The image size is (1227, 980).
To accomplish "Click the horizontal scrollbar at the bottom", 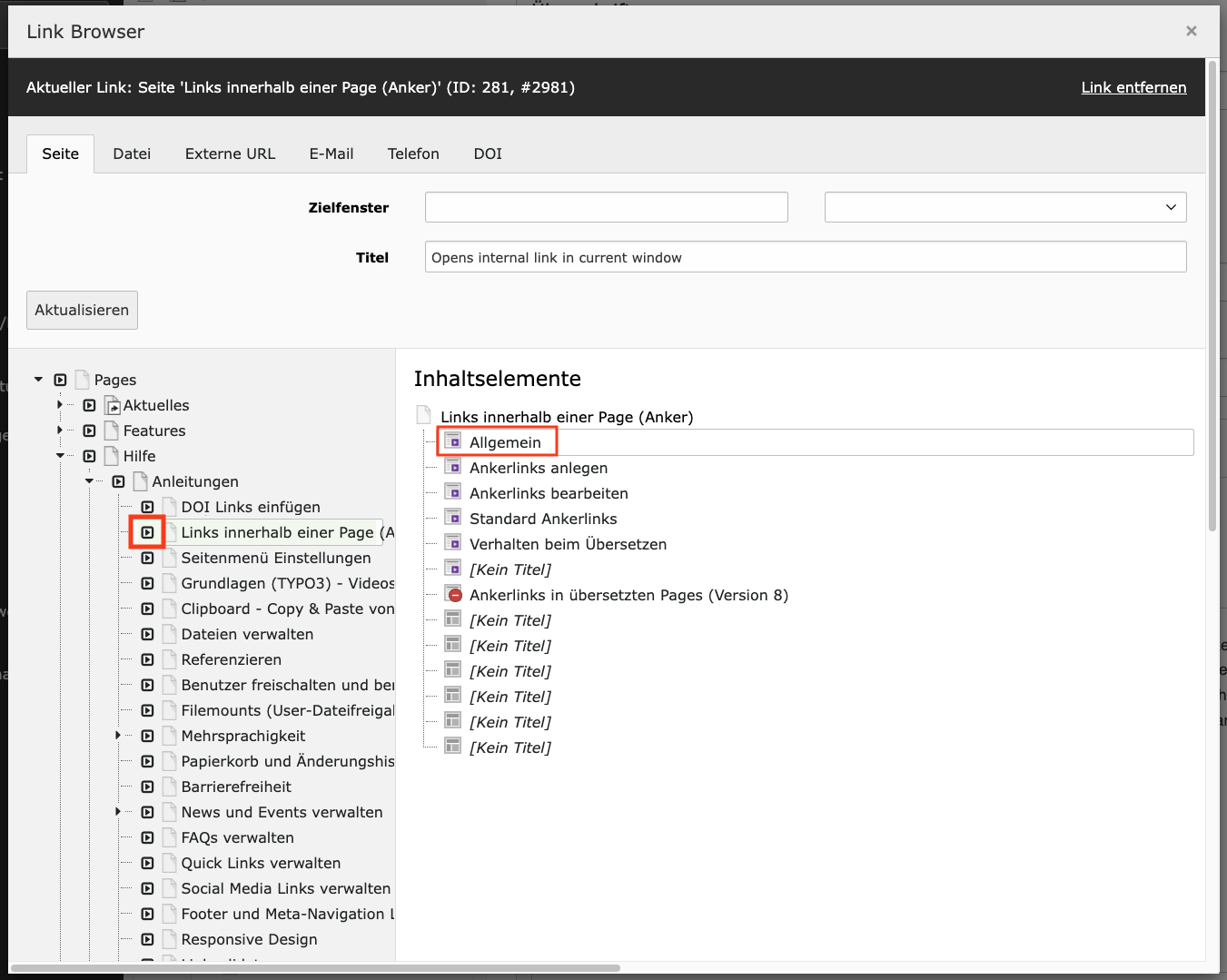I will (x=314, y=968).
